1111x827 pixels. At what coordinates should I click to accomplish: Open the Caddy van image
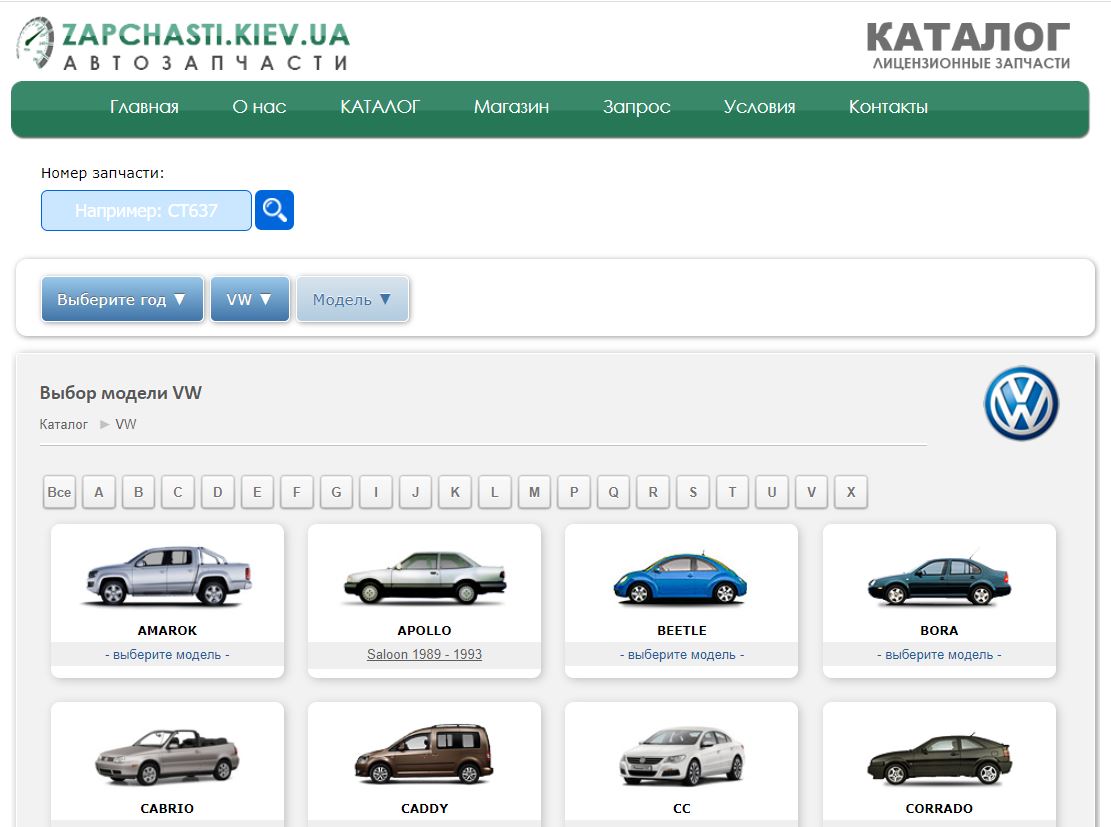pyautogui.click(x=424, y=753)
